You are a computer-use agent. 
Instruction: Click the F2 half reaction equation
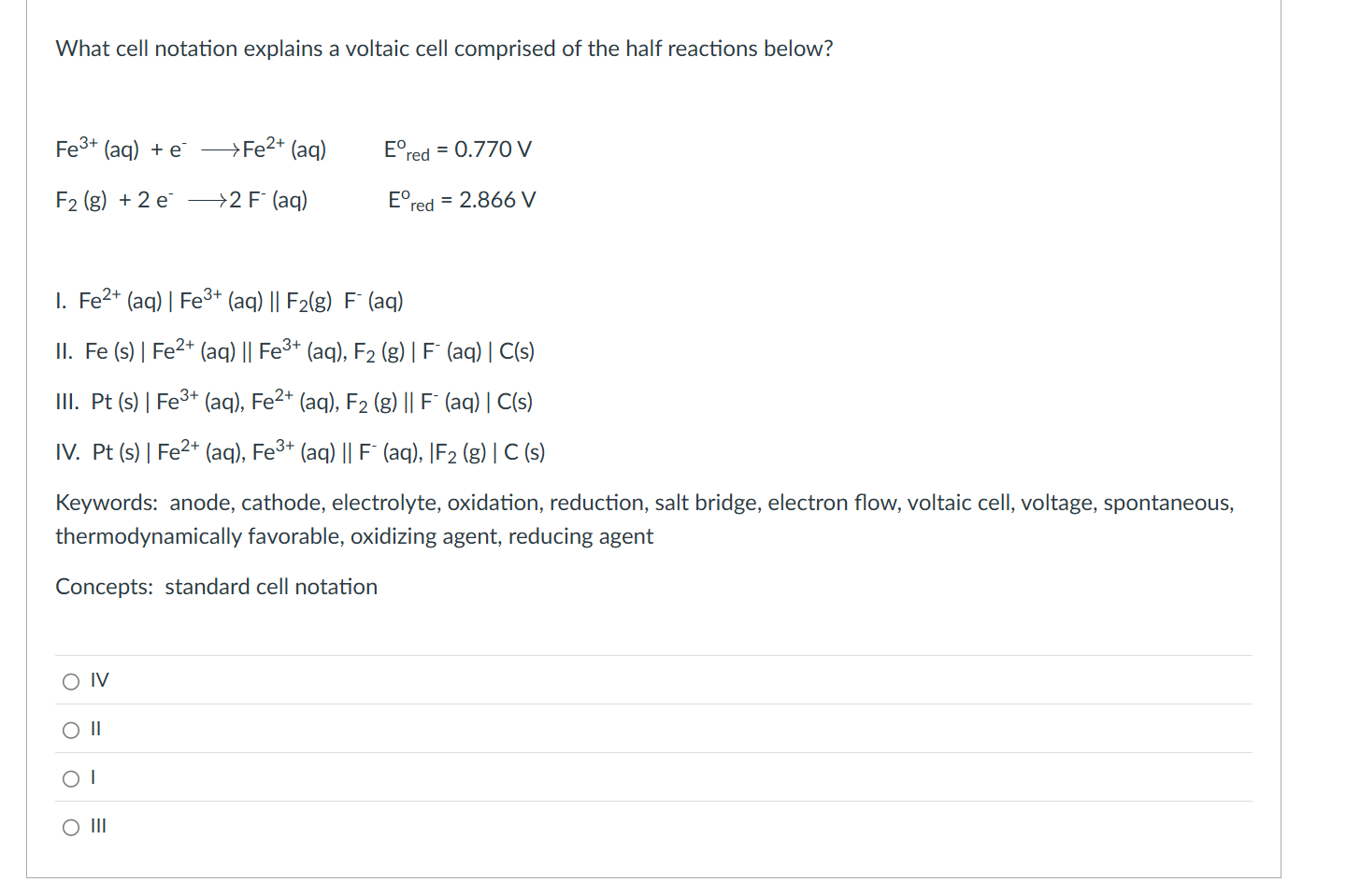click(182, 199)
